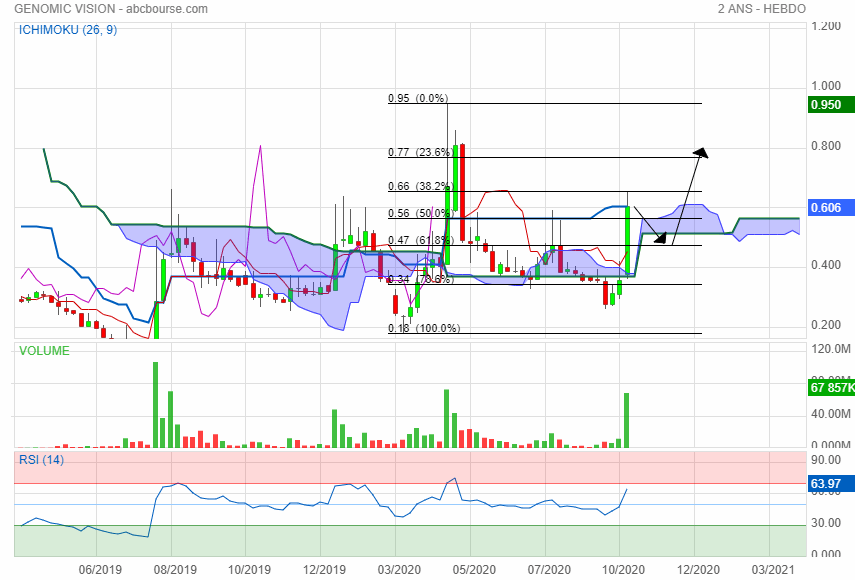Image resolution: width=855 pixels, height=580 pixels.
Task: Click the RSI (14) indicator label
Action: click(x=41, y=460)
